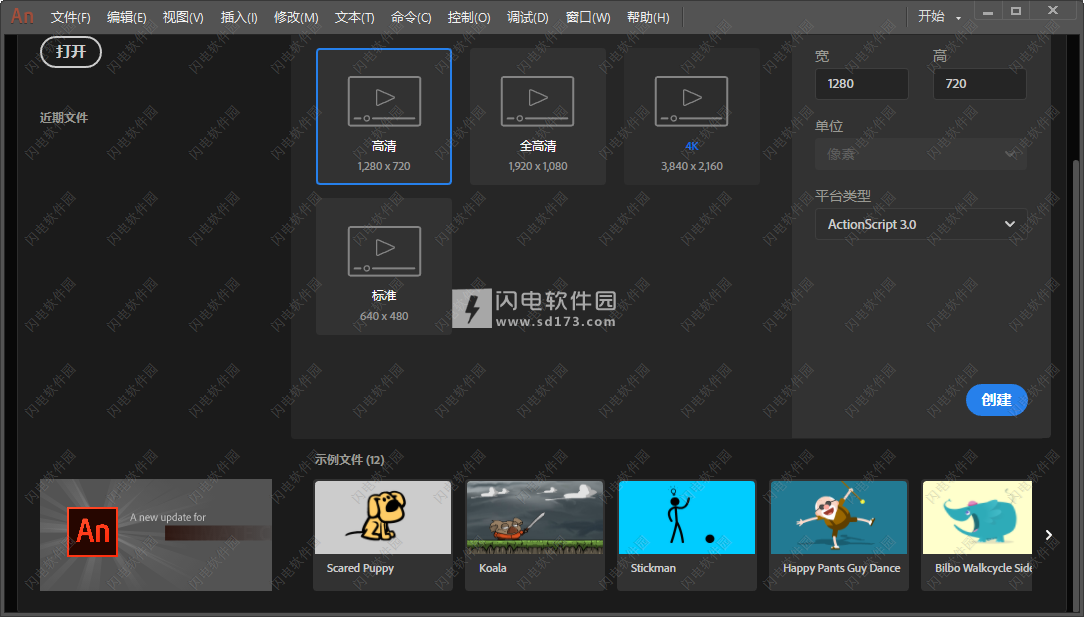Open the 调试(D) menu
Viewport: 1084px width, 617px height.
tap(527, 17)
